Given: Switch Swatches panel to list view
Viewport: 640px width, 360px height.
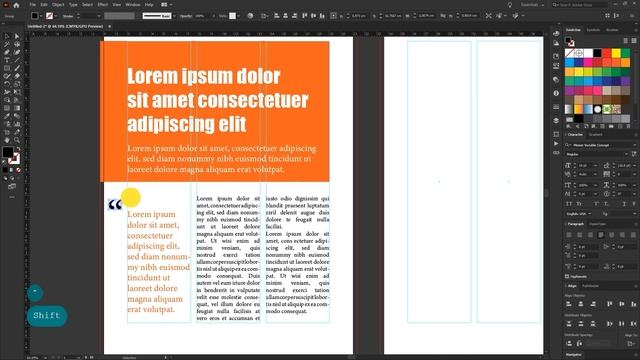Looking at the screenshot, I should tap(626, 40).
